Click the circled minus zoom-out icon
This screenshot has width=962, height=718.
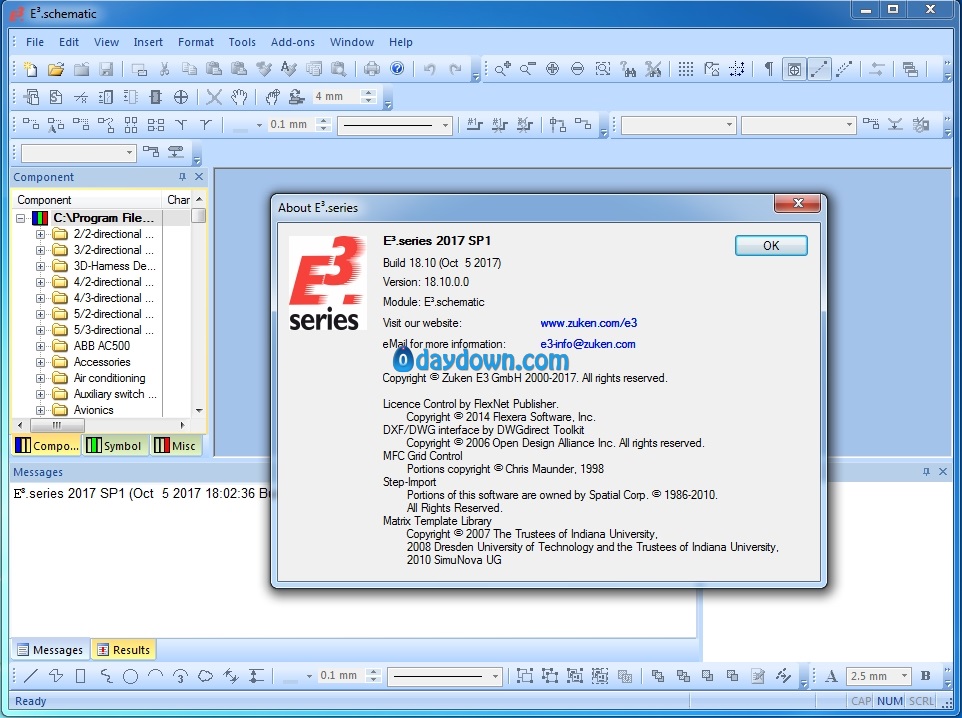pyautogui.click(x=577, y=69)
